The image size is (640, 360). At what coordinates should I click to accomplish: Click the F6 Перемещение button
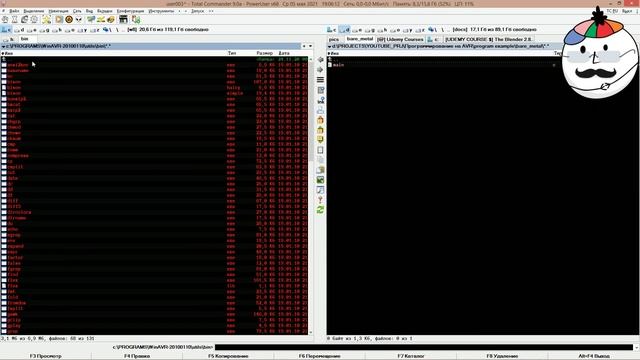pos(320,356)
